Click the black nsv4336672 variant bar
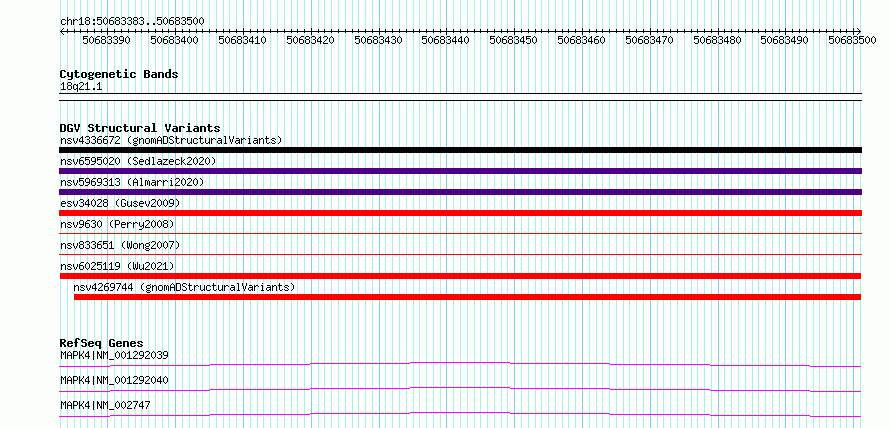The width and height of the screenshot is (890, 428). click(x=460, y=150)
